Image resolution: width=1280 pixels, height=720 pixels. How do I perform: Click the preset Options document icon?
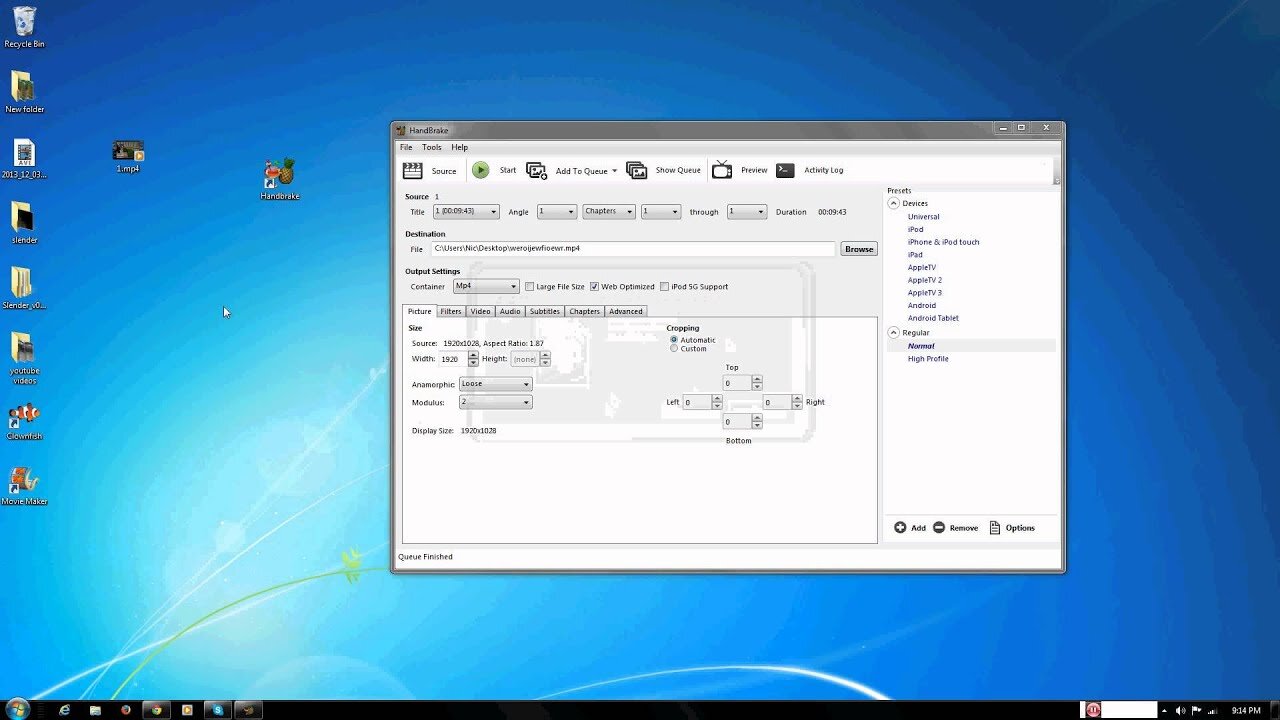(995, 527)
